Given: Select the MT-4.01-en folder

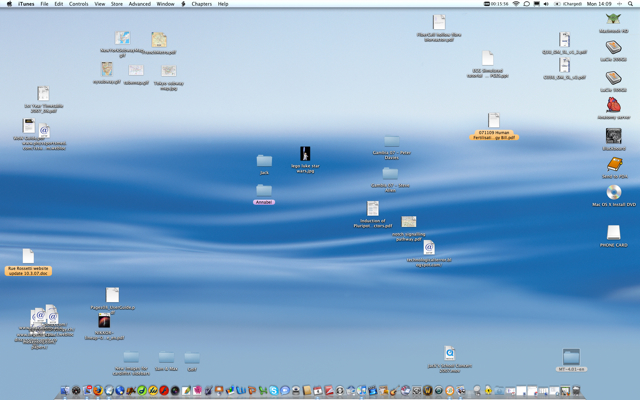Looking at the screenshot, I should tap(571, 357).
